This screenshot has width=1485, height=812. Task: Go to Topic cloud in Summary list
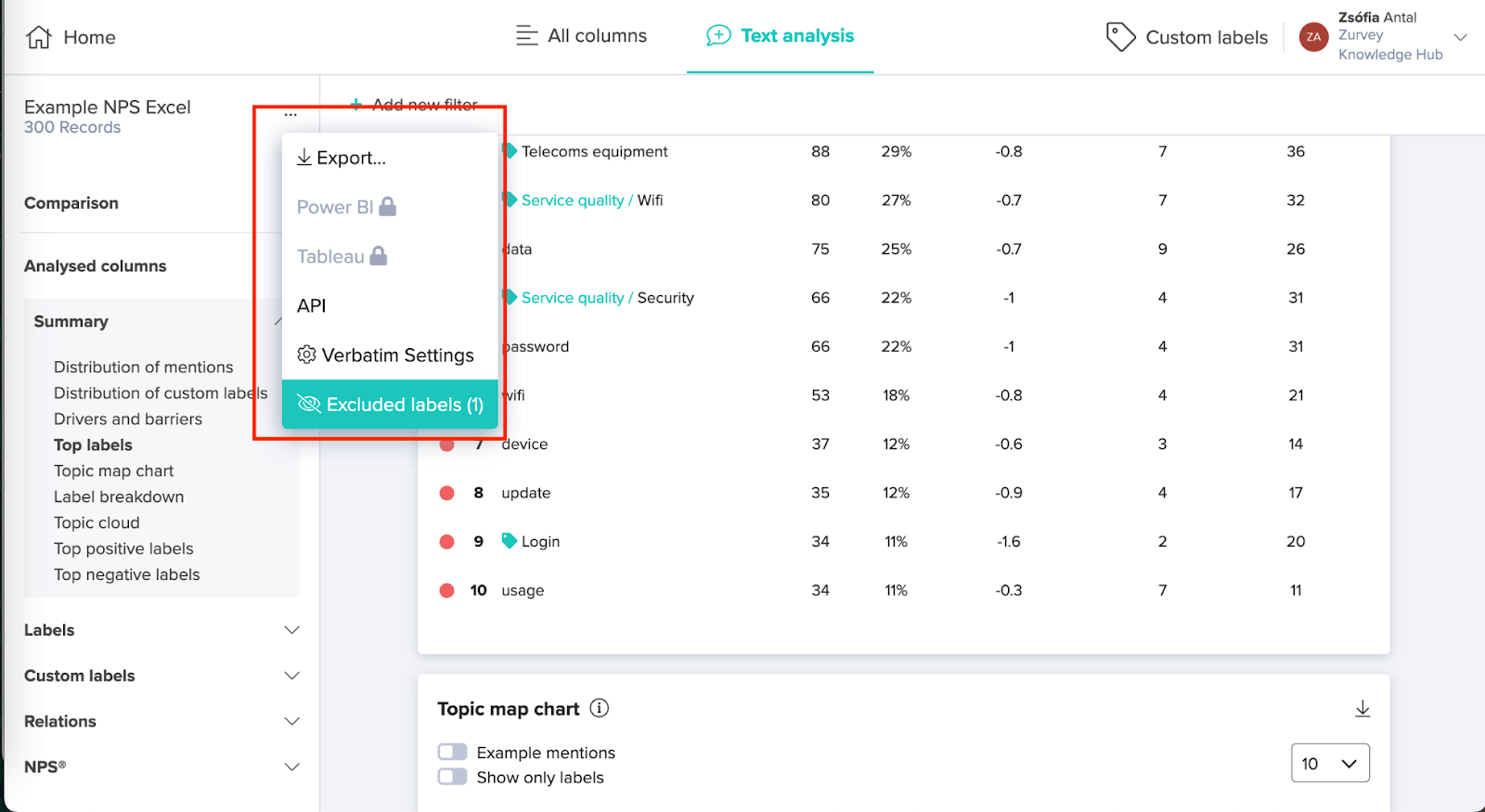tap(97, 522)
